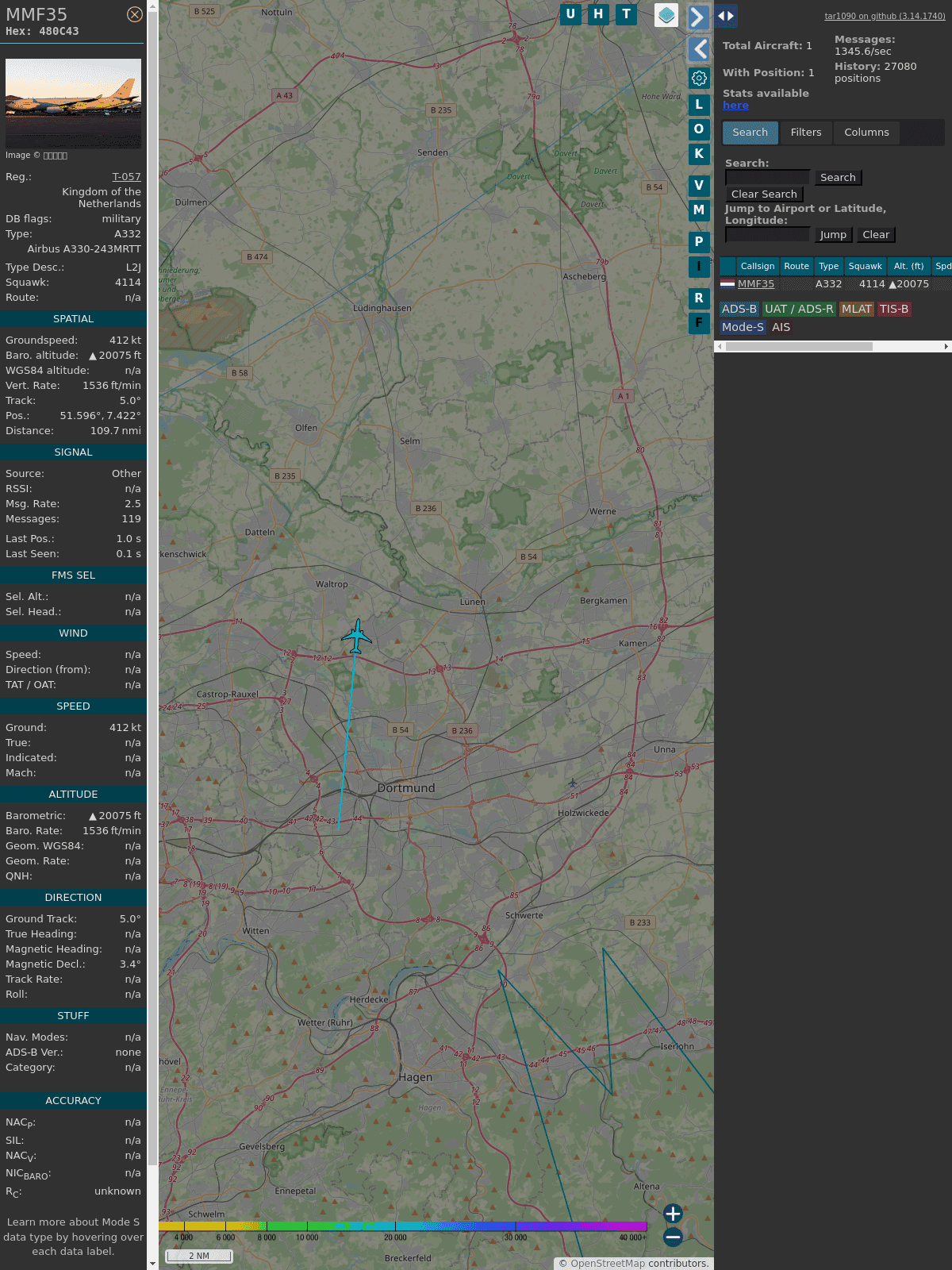Collapse sidebar with left chevron button

point(698,49)
